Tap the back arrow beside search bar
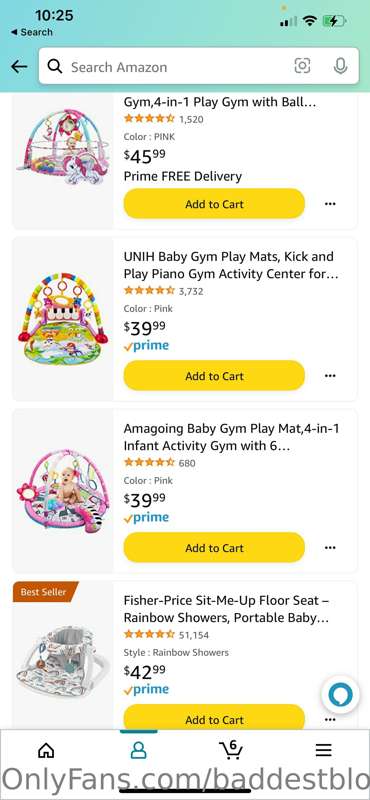Screen dimensions: 370x800 tap(19, 66)
